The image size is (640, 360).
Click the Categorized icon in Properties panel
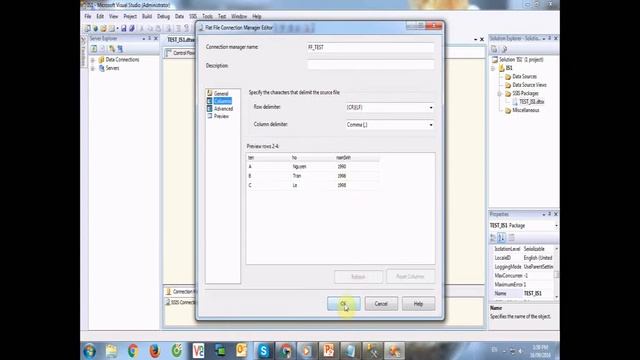(x=493, y=238)
